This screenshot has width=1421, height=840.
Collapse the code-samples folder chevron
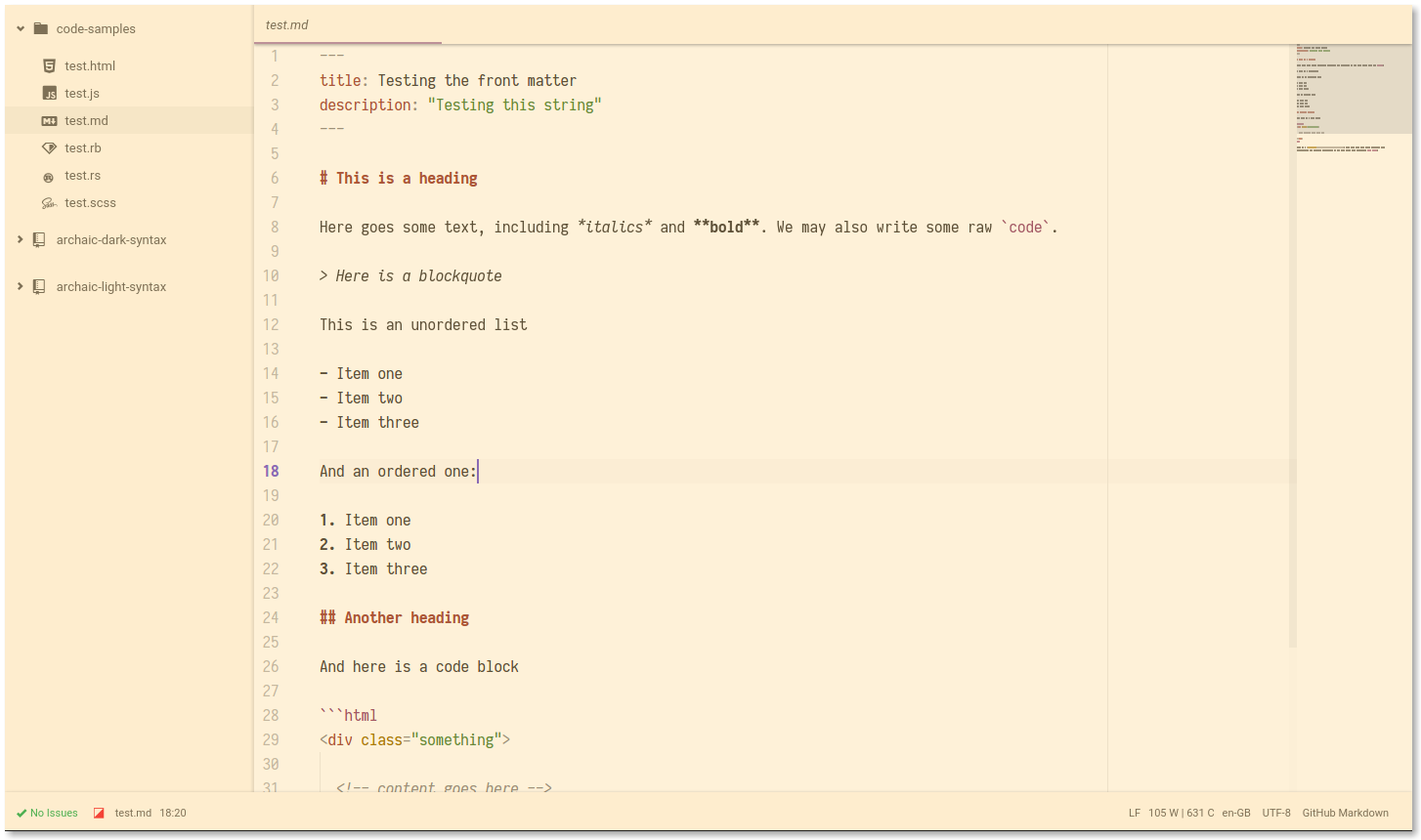coord(21,28)
